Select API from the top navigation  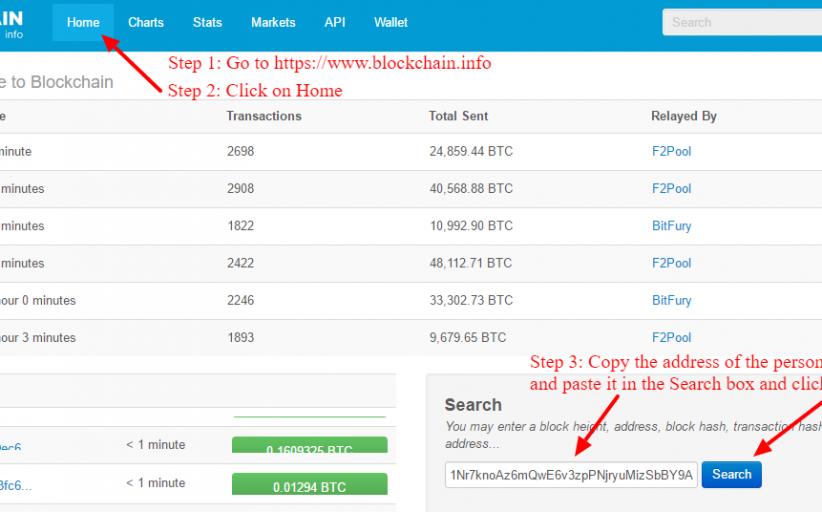coord(335,22)
